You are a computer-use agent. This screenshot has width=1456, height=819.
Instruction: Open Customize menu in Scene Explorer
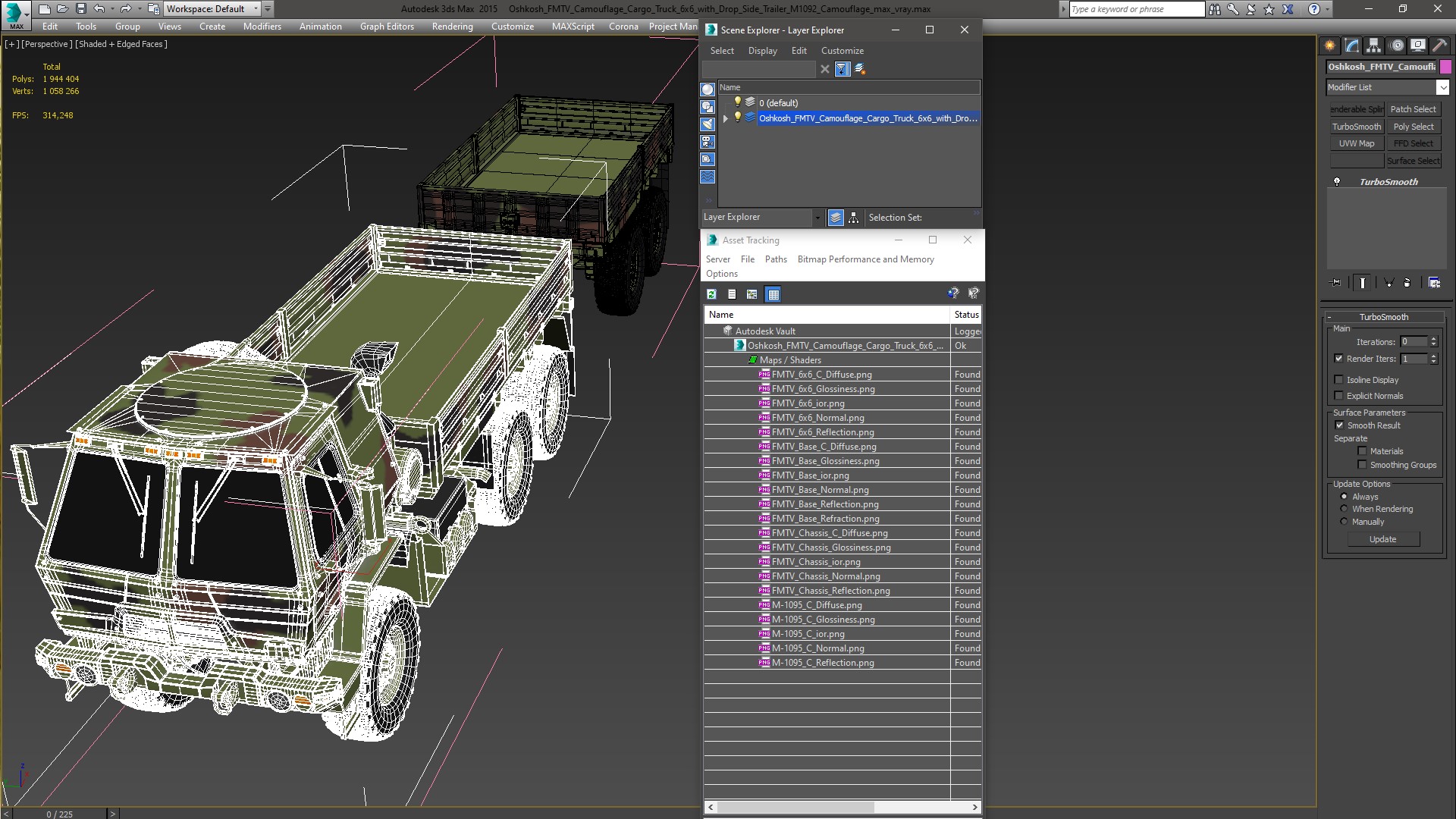842,51
